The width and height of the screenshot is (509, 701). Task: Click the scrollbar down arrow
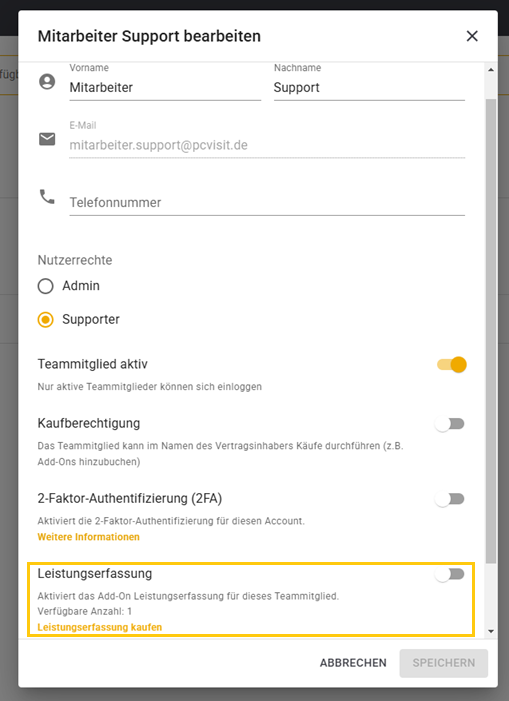point(491,631)
